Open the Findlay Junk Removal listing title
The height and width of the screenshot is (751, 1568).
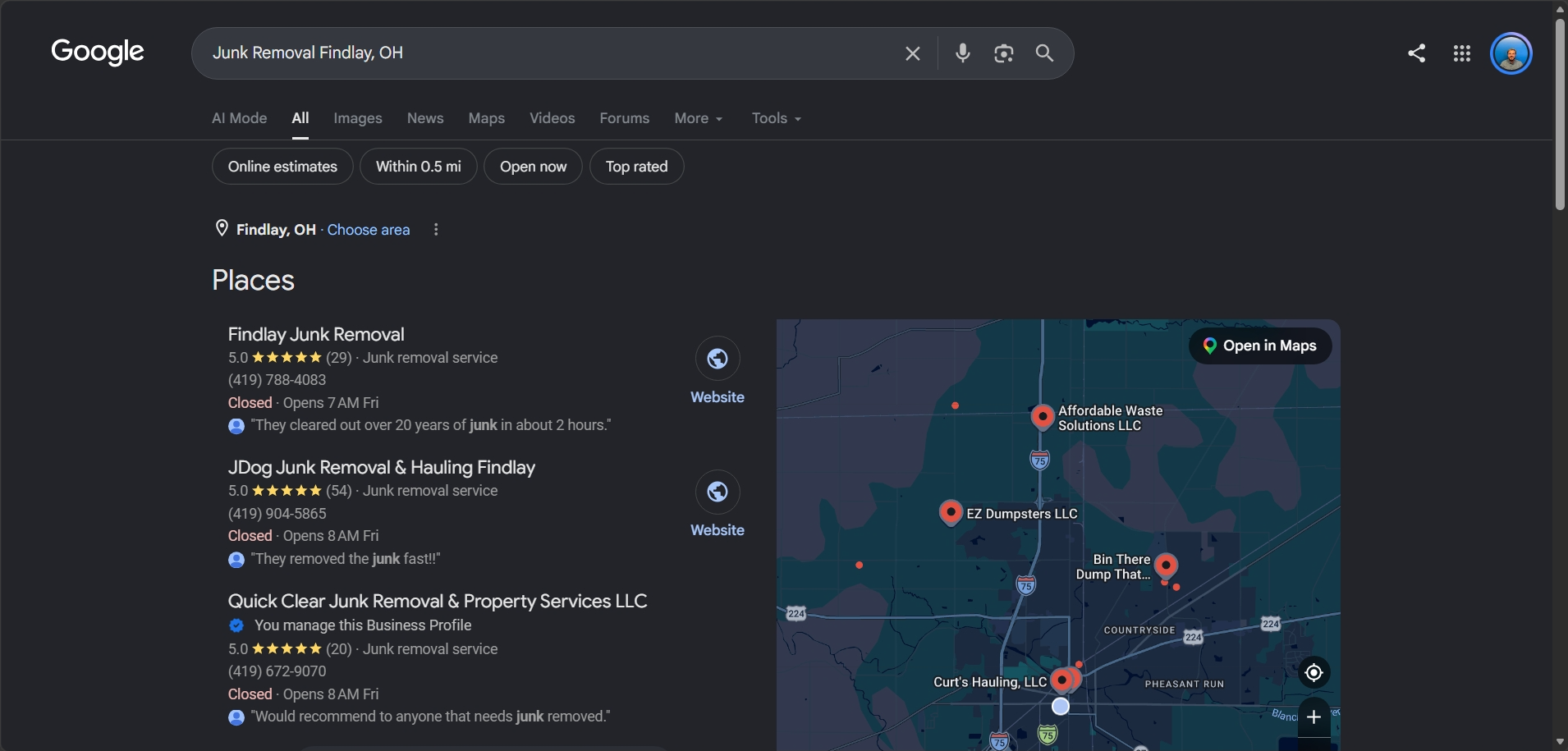[x=316, y=335]
